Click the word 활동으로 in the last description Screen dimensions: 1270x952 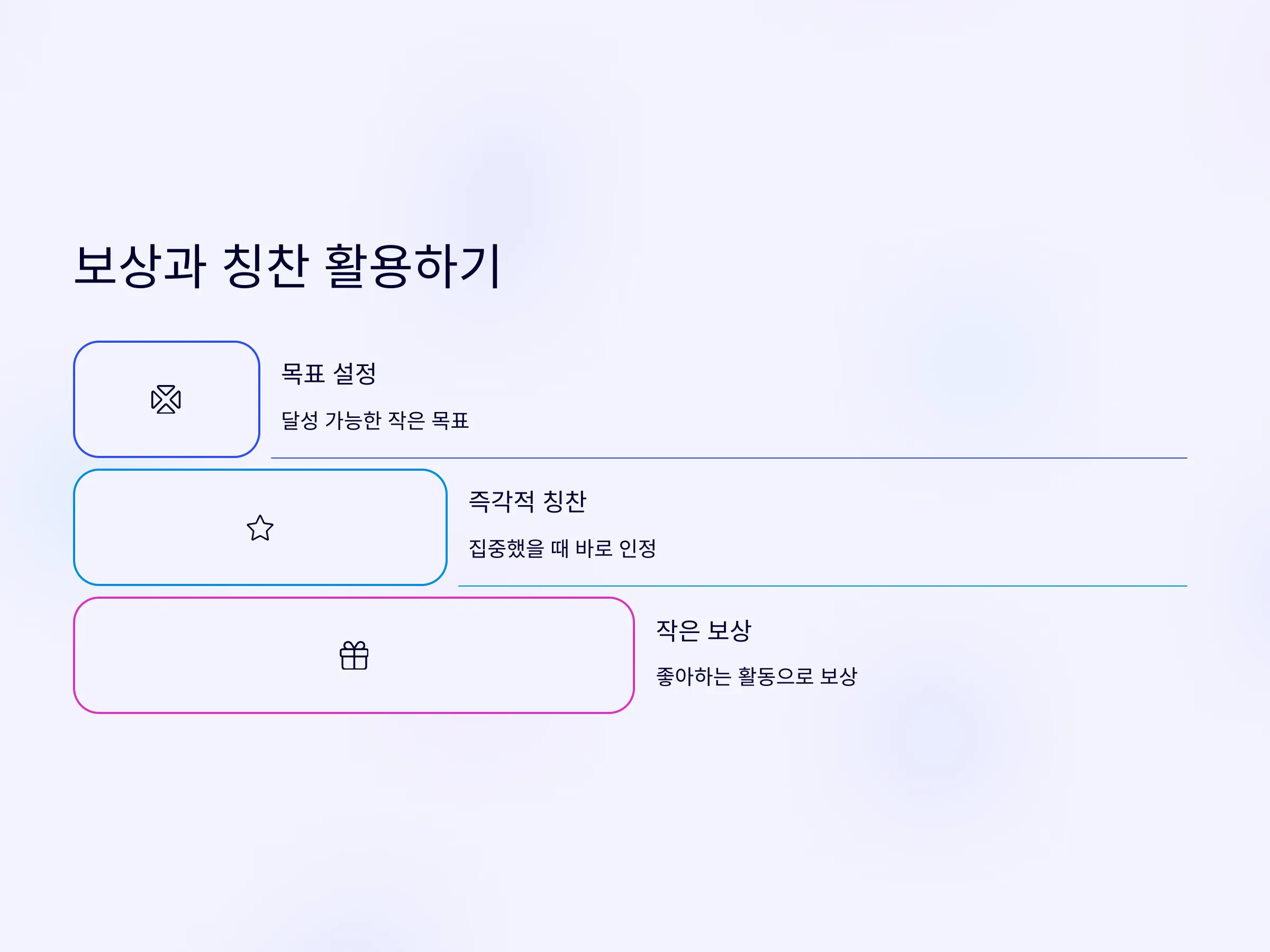tap(776, 676)
